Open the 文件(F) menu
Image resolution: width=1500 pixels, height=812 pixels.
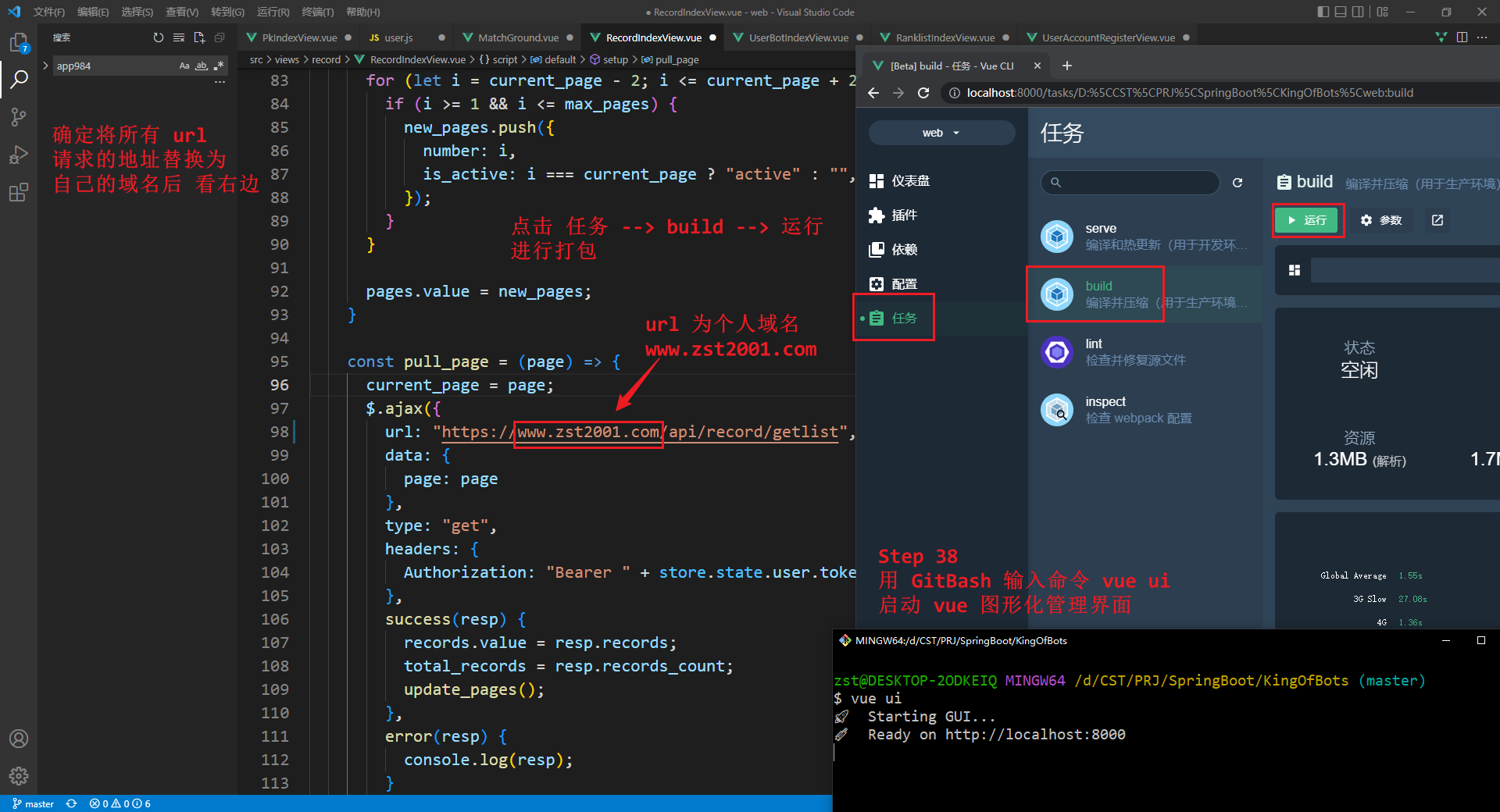tap(49, 12)
